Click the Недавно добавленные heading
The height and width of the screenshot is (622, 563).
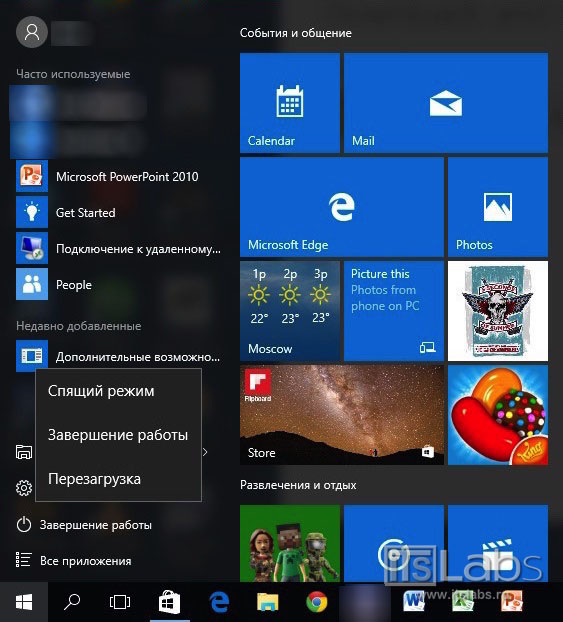pyautogui.click(x=79, y=326)
